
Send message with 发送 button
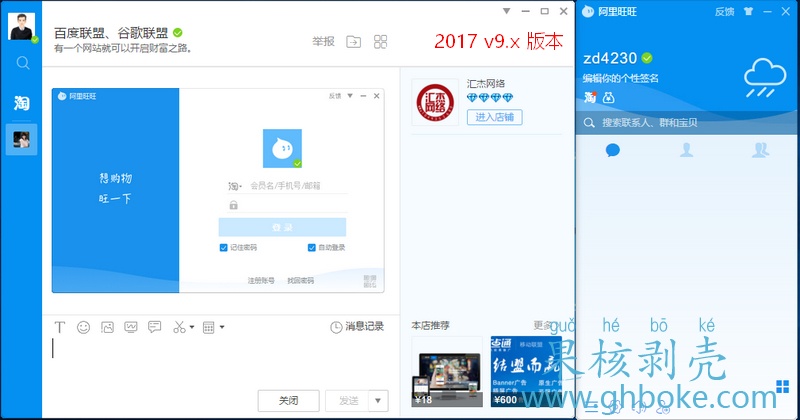348,401
